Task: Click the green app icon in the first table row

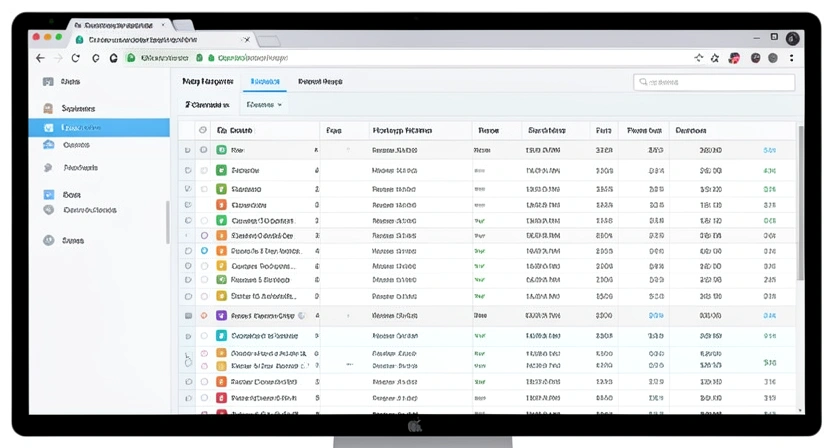Action: coord(221,150)
